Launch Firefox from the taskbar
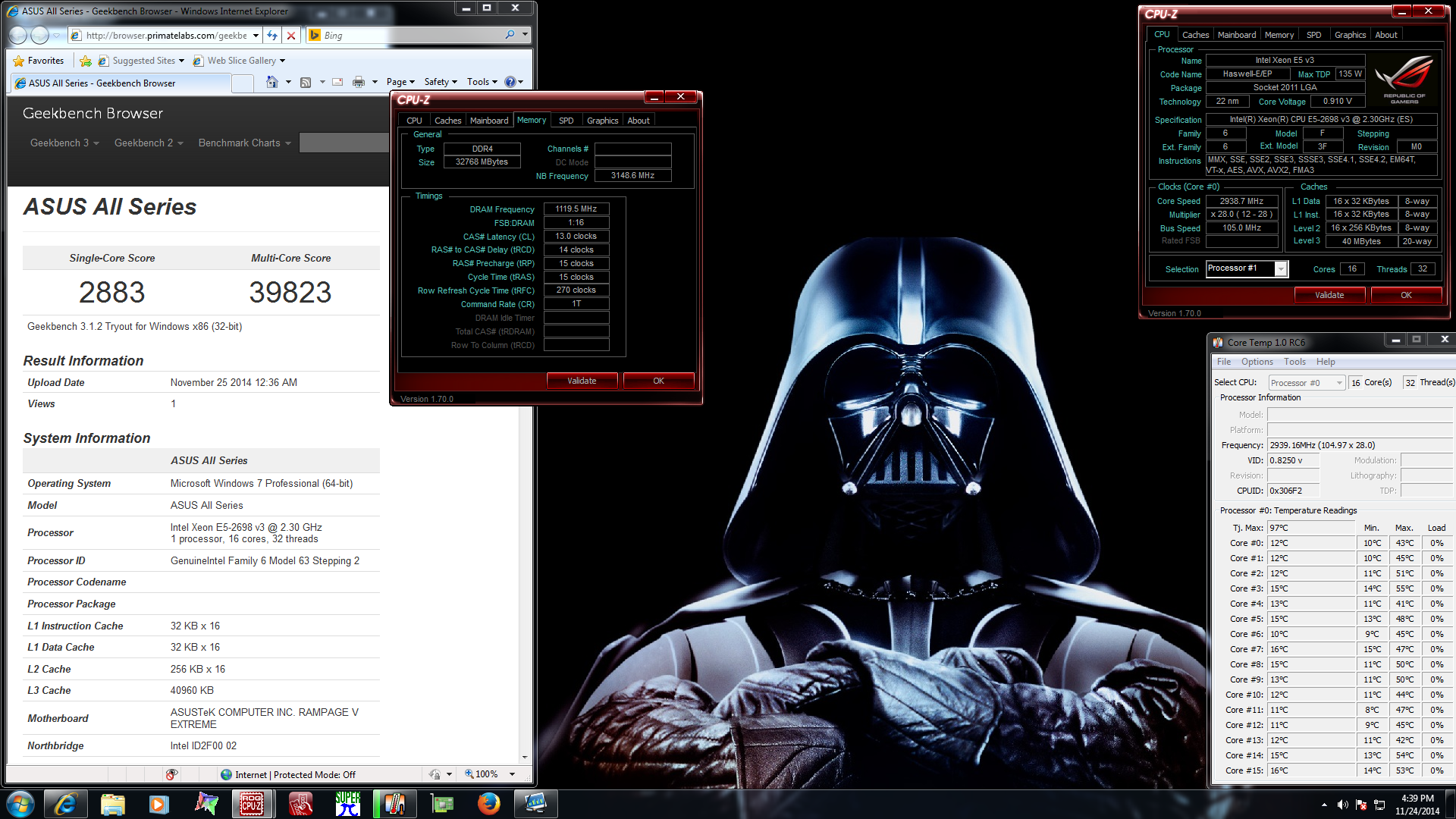This screenshot has width=1456, height=819. tap(488, 804)
